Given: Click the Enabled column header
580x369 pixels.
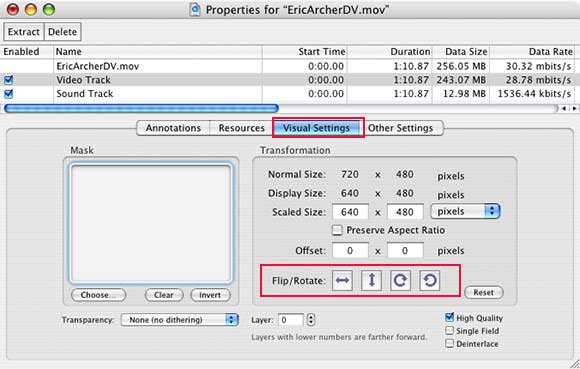Looking at the screenshot, I should 27,51.
